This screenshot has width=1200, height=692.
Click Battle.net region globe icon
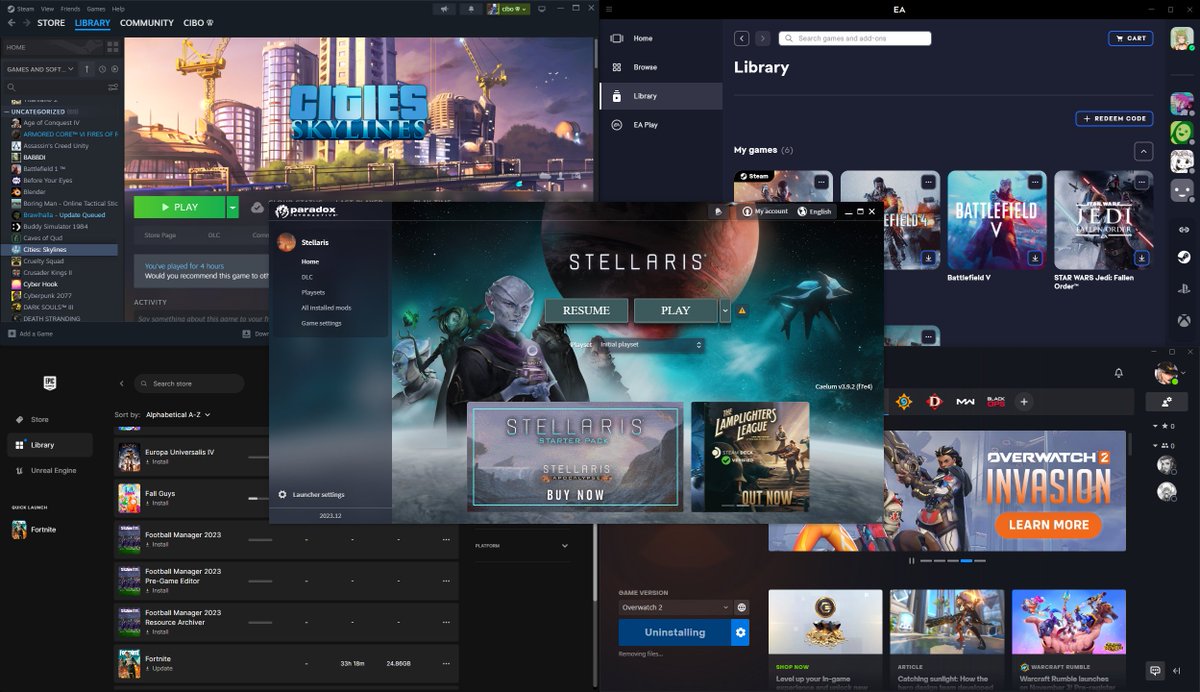click(x=742, y=607)
